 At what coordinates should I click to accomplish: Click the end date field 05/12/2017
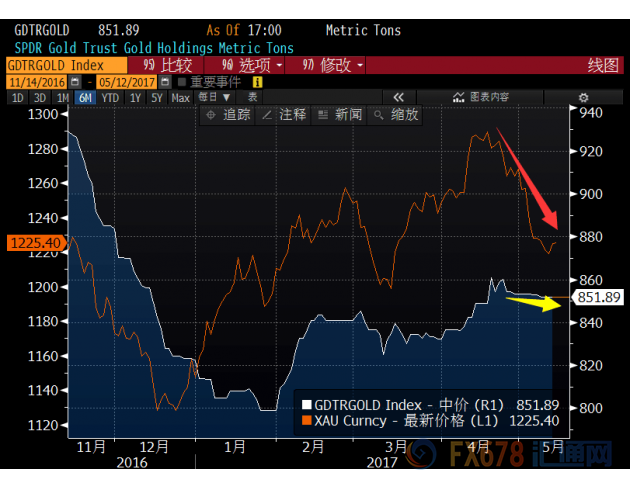[127, 82]
